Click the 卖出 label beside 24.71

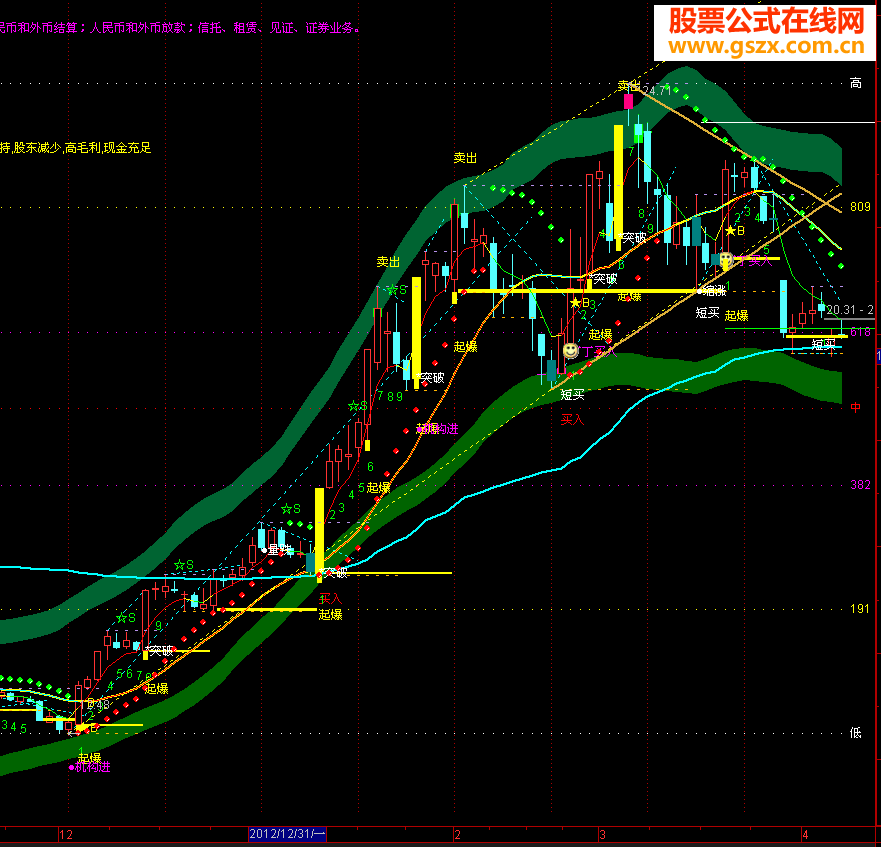point(629,85)
